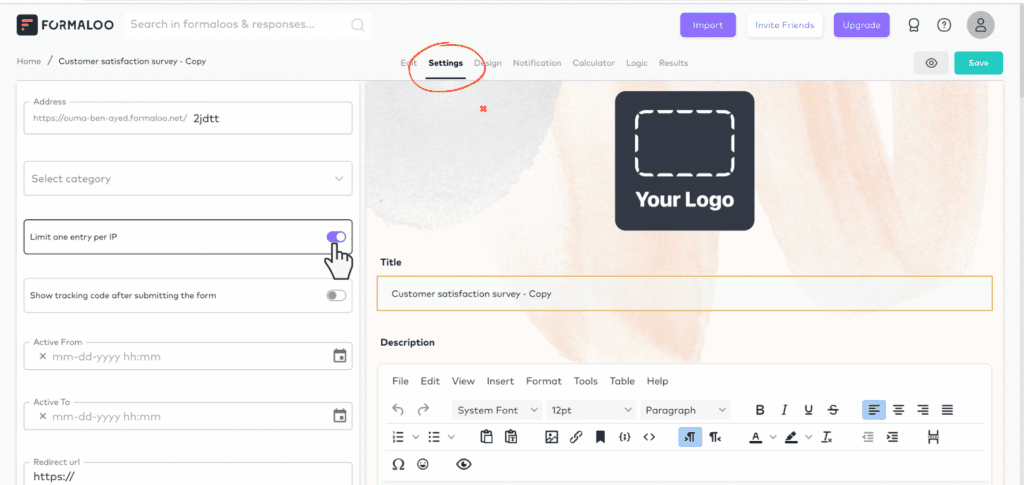Open the Paragraph format dropdown

coord(686,410)
